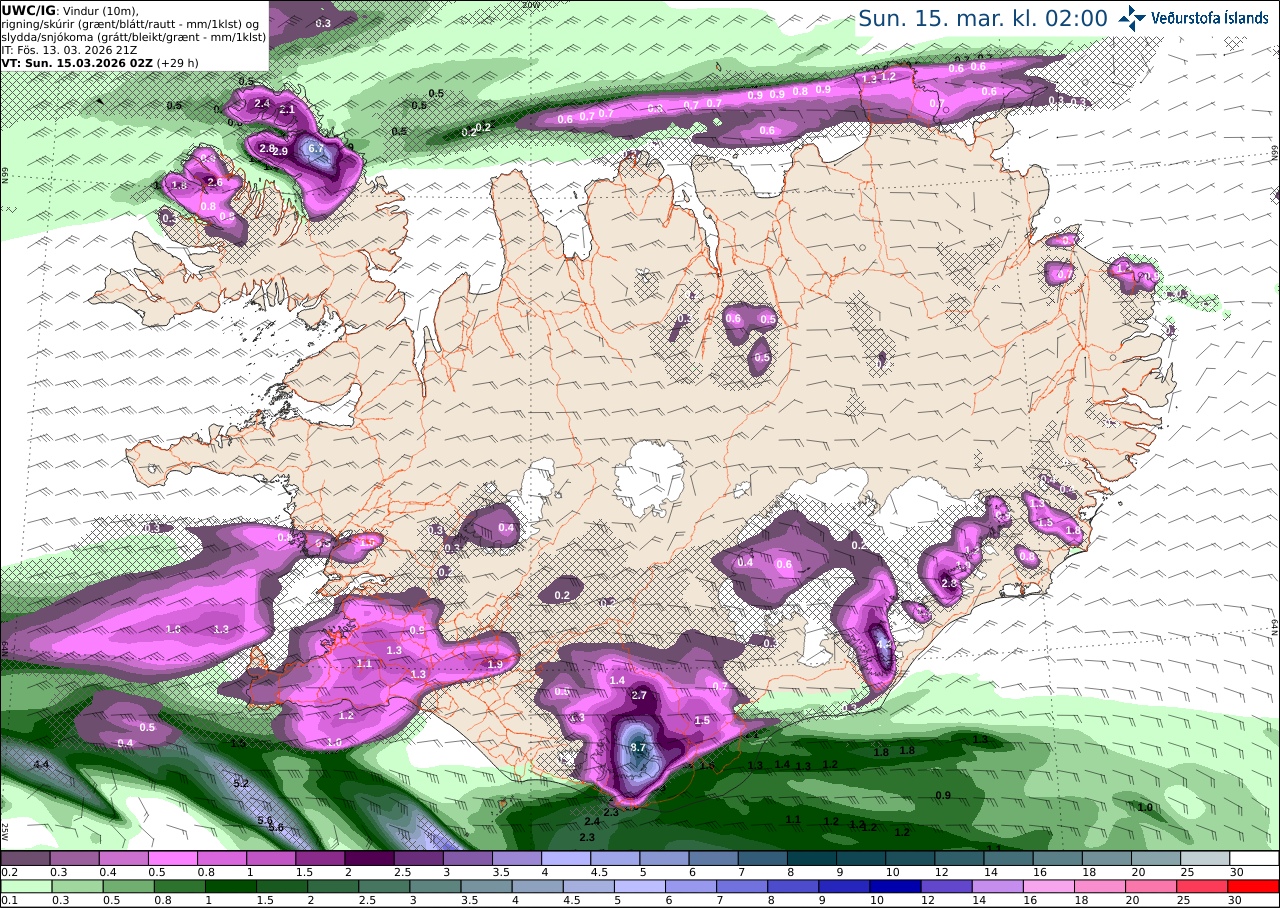Pick the lower-scale 30 bright red swatch
Screen dimensions: 1280x908
coord(1254,886)
